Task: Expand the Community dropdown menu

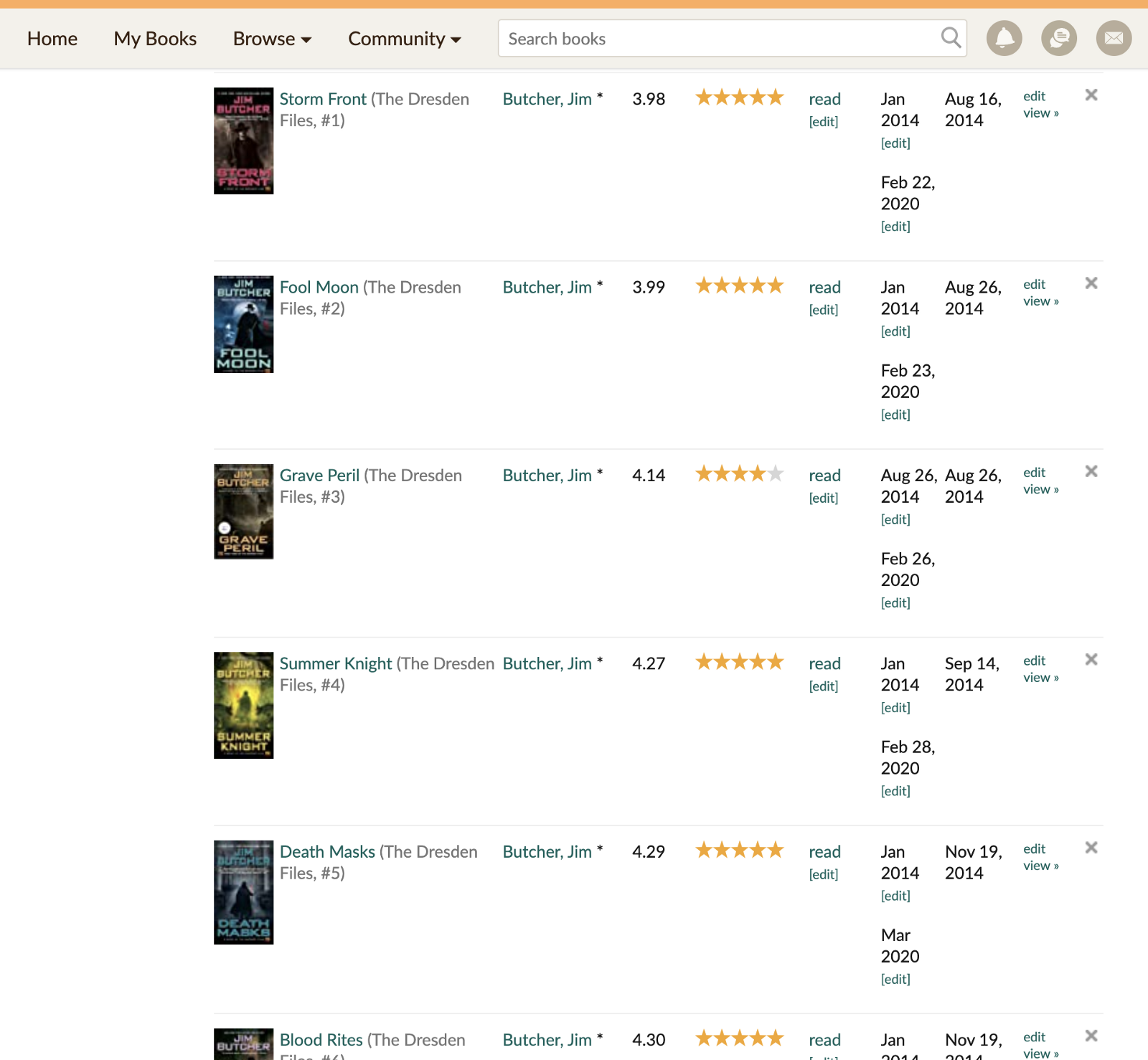Action: [x=404, y=39]
